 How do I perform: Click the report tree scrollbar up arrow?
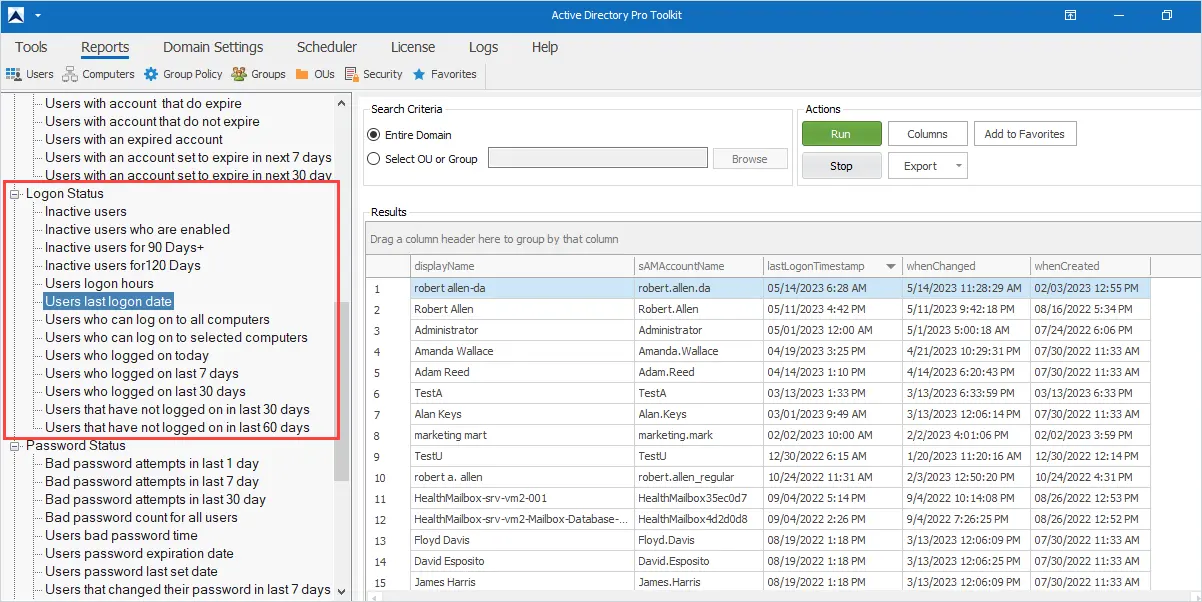tap(342, 103)
